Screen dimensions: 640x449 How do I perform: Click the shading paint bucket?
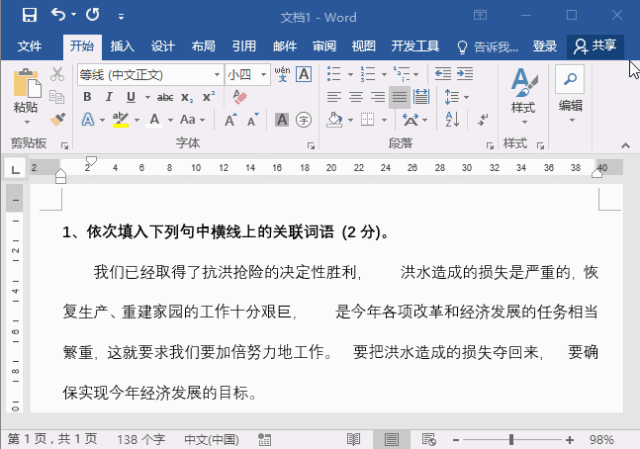[335, 120]
